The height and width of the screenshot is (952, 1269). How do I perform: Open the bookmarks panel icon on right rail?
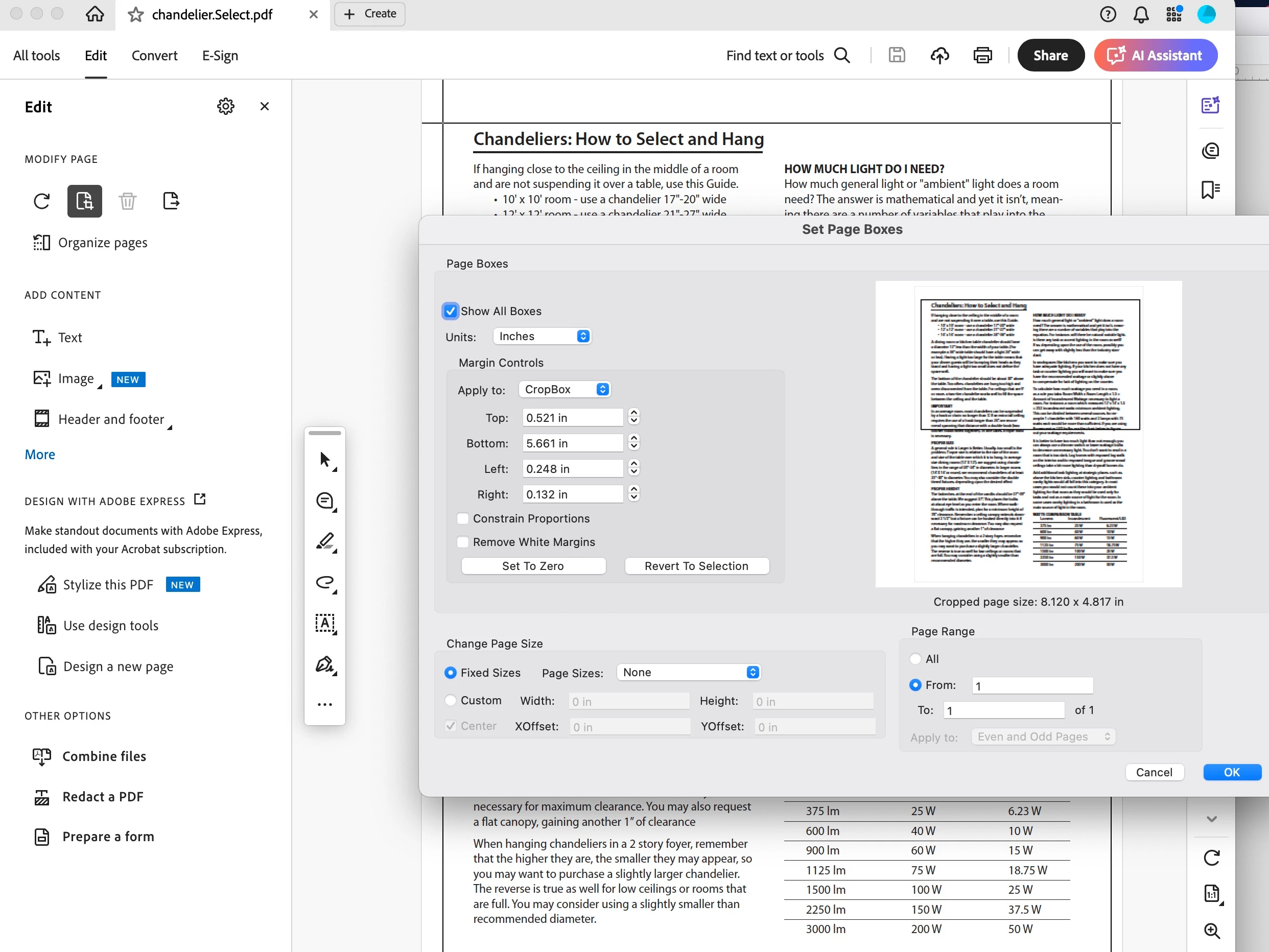point(1210,190)
